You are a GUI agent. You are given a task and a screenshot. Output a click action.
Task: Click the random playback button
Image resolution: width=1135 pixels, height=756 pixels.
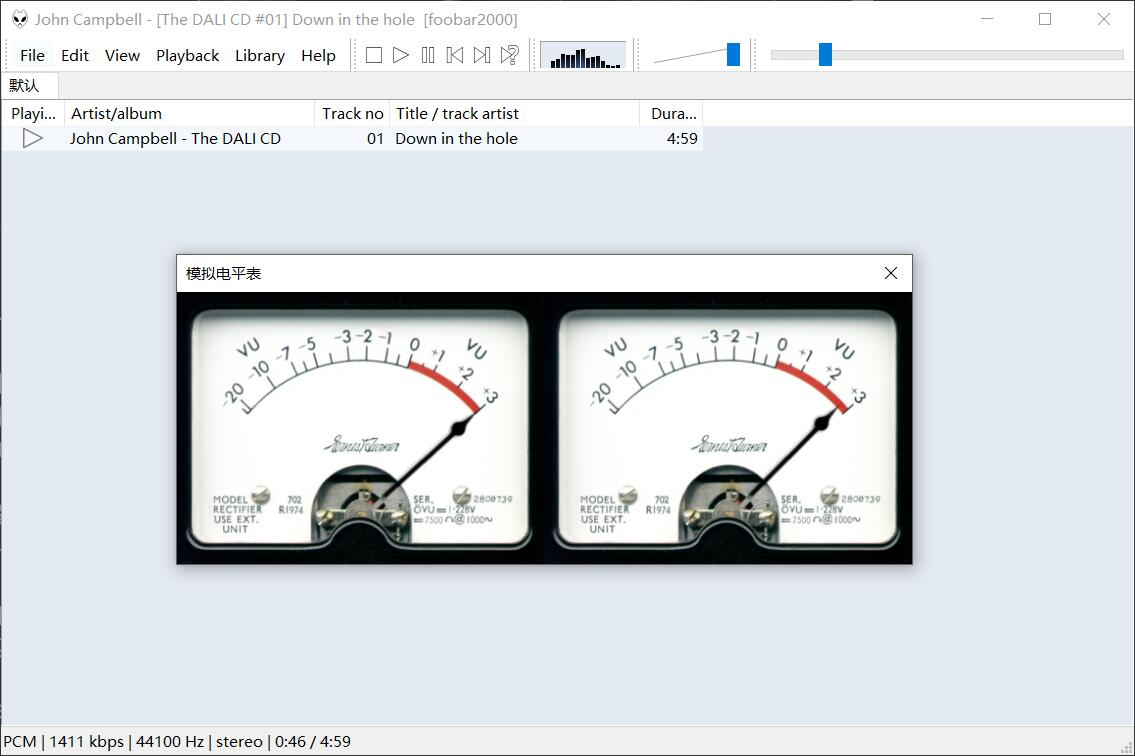(x=509, y=56)
